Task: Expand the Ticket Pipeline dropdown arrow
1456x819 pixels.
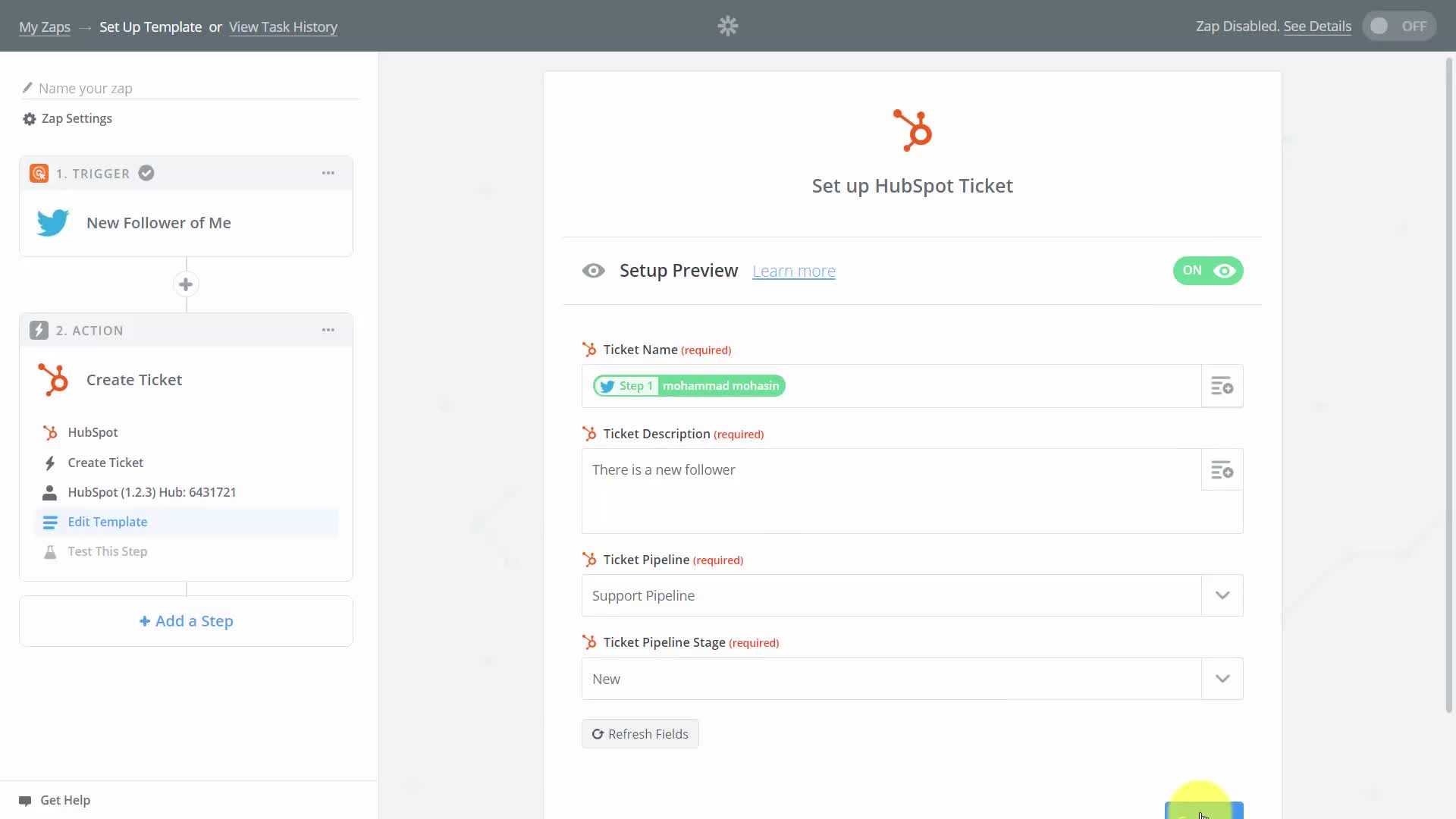Action: [1222, 595]
